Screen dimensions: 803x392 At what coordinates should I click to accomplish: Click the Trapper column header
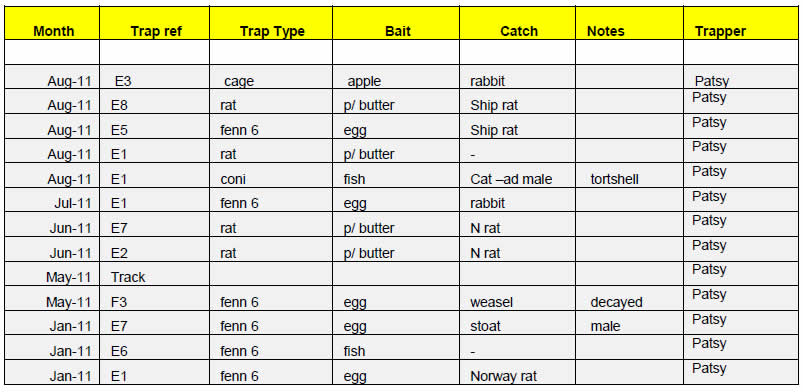tap(741, 24)
